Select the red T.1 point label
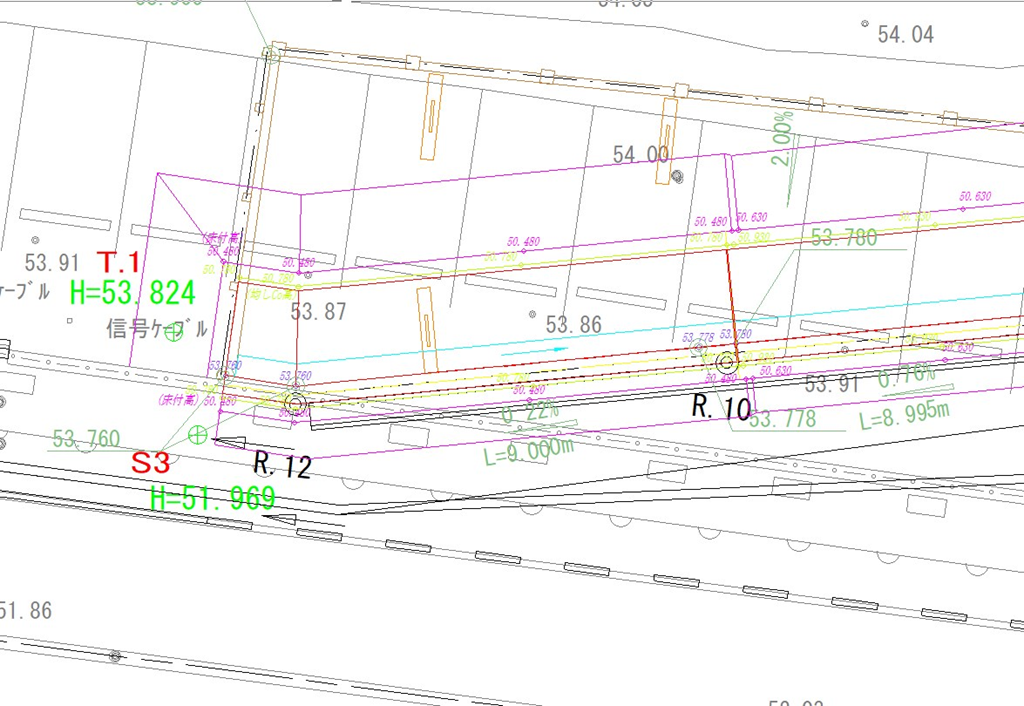 [x=118, y=263]
